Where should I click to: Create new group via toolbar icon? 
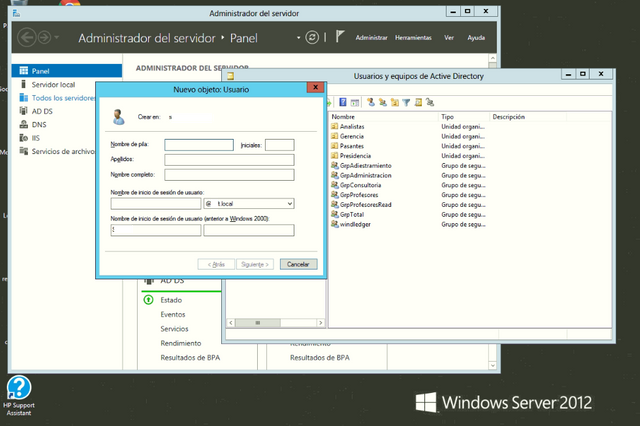click(x=382, y=102)
